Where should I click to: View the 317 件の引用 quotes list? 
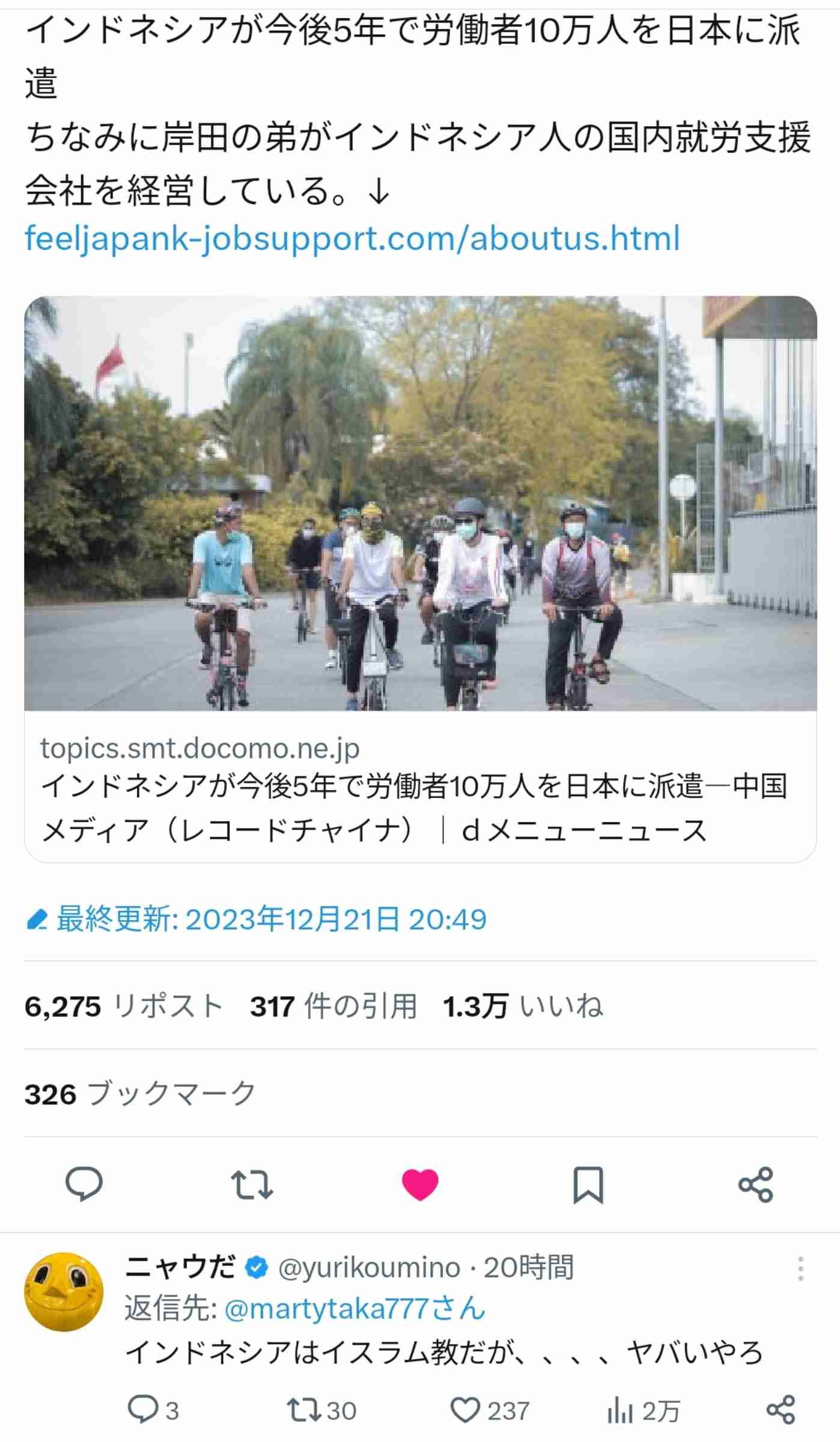333,1006
